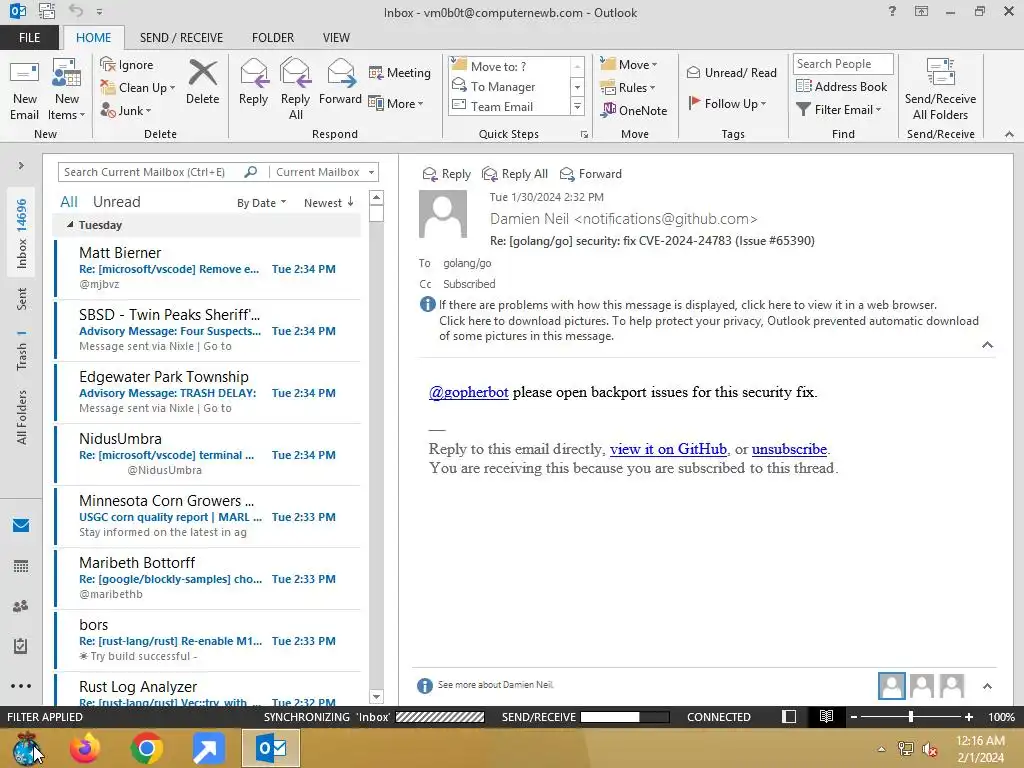
Task: Click Reply in the ribbon
Action: [253, 82]
